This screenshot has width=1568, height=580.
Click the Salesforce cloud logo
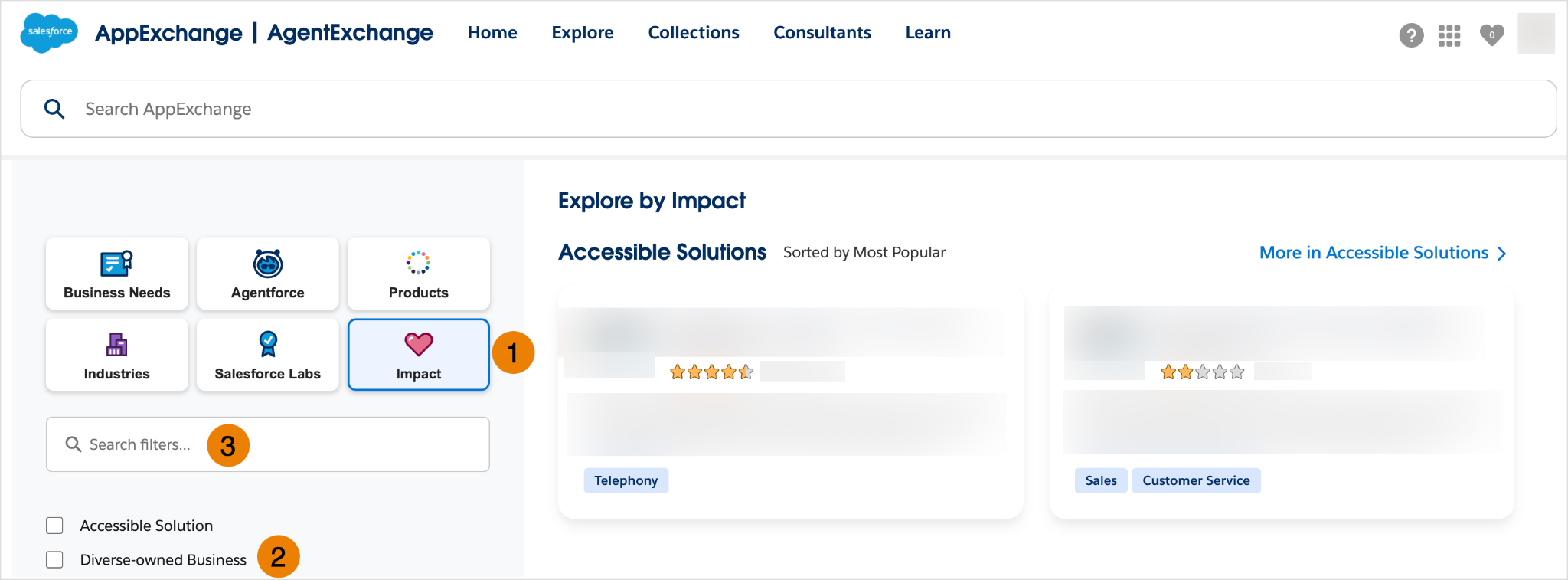pos(49,32)
